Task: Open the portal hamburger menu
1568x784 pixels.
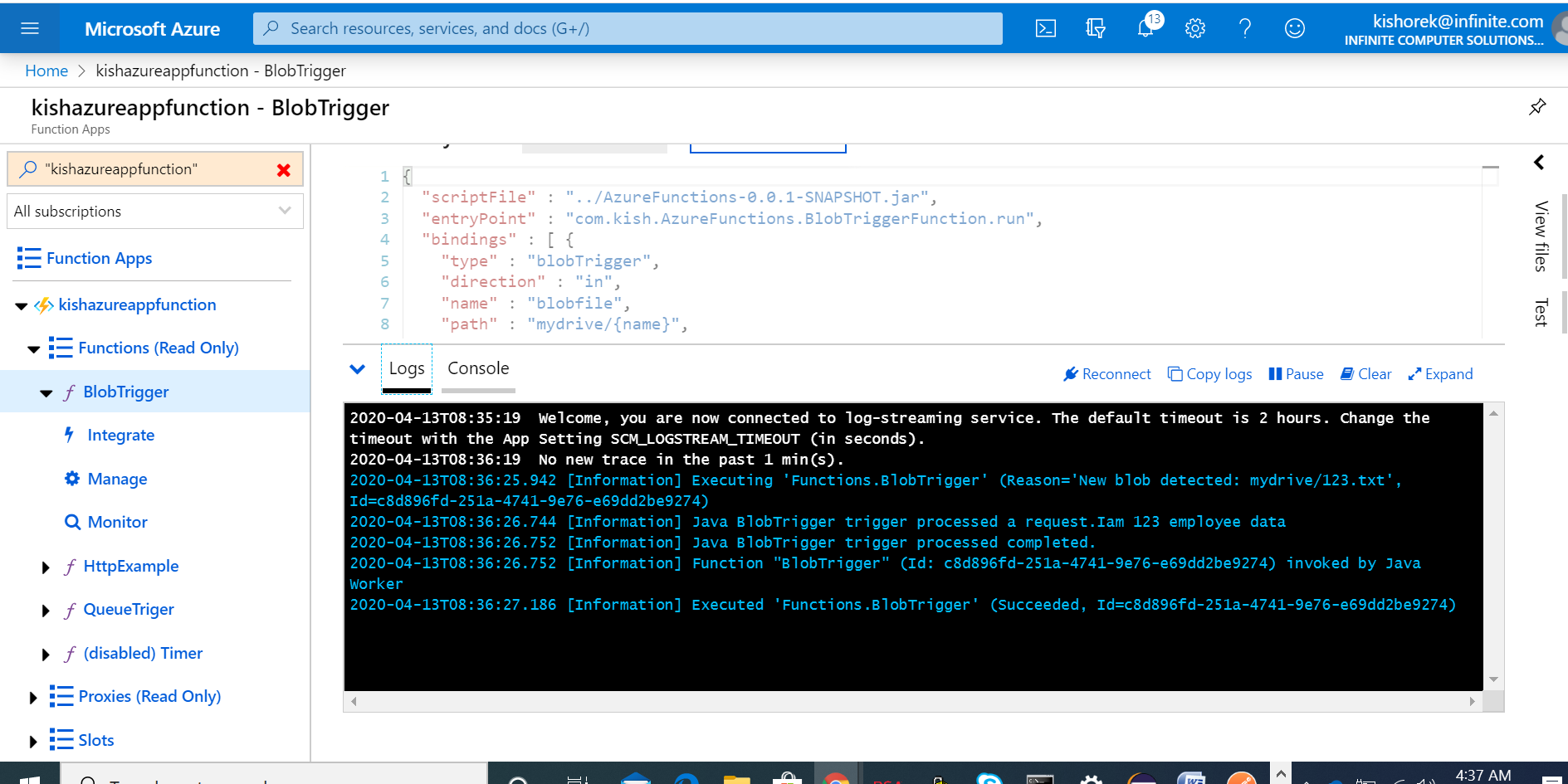Action: (30, 29)
